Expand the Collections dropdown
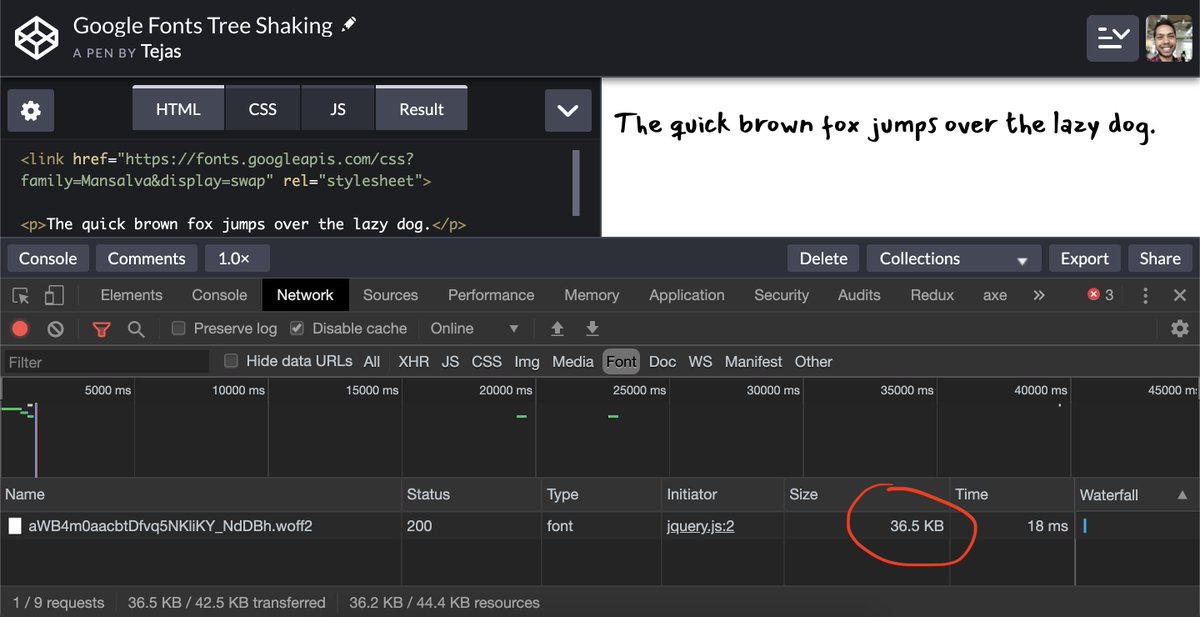Screen dimensions: 1200x617 [953, 258]
